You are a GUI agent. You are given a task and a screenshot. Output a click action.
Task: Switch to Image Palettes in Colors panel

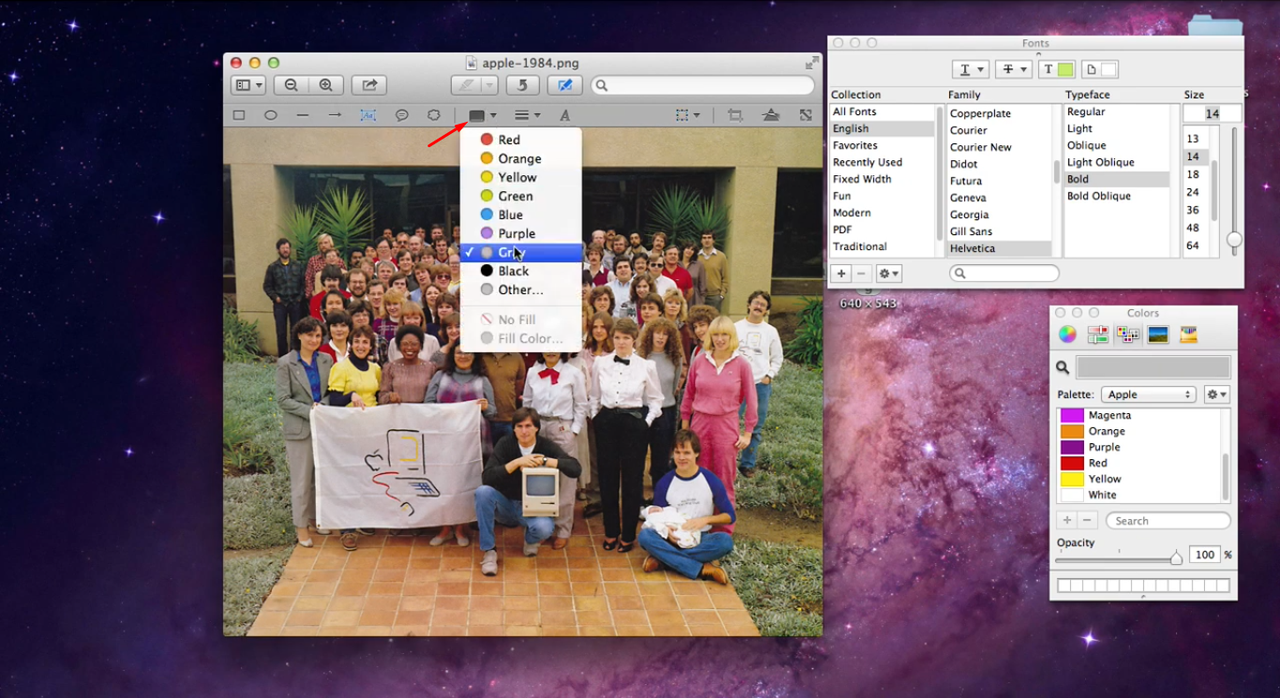tap(1158, 335)
